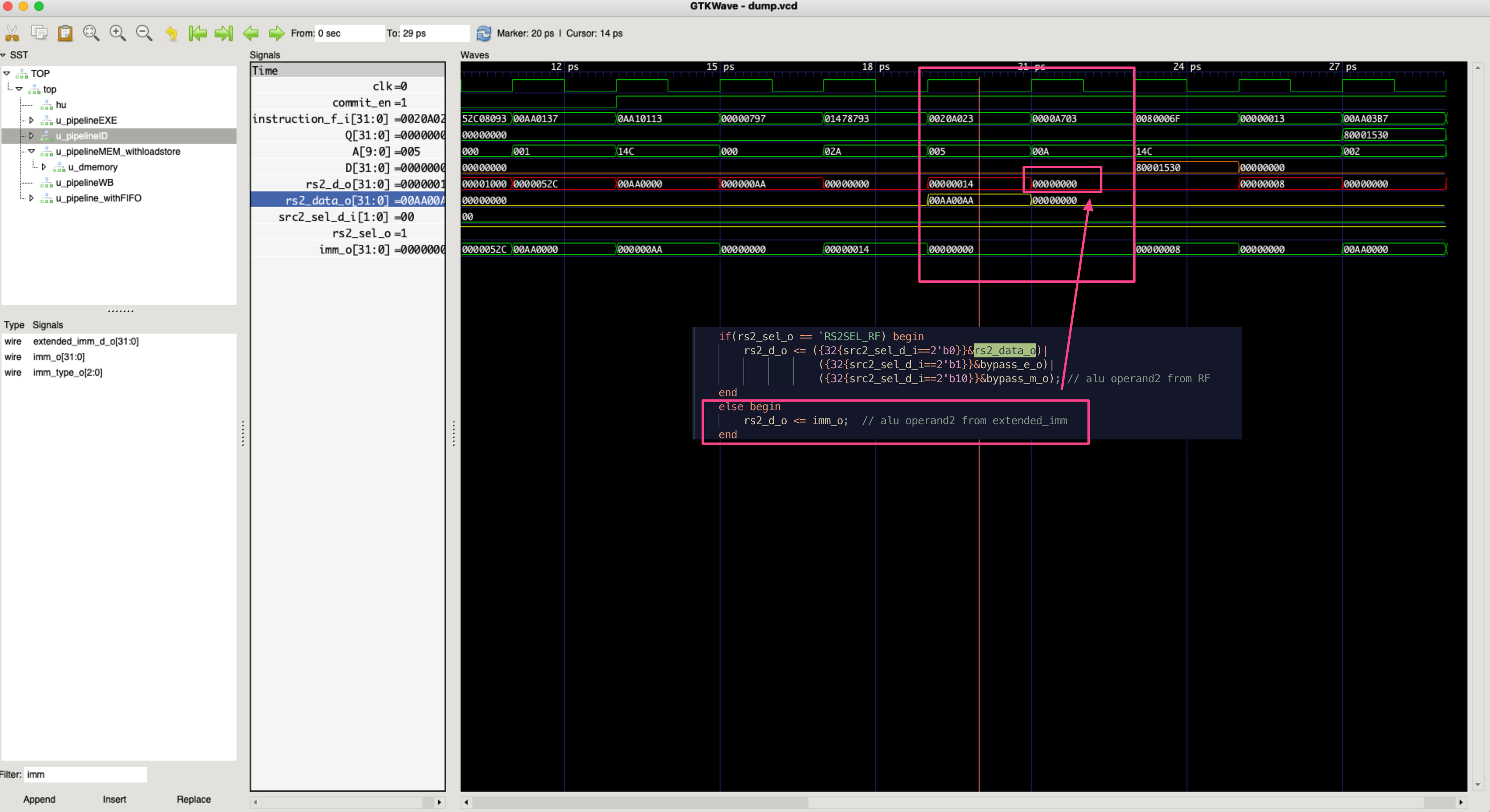Click the Time header in signals pane

point(348,70)
